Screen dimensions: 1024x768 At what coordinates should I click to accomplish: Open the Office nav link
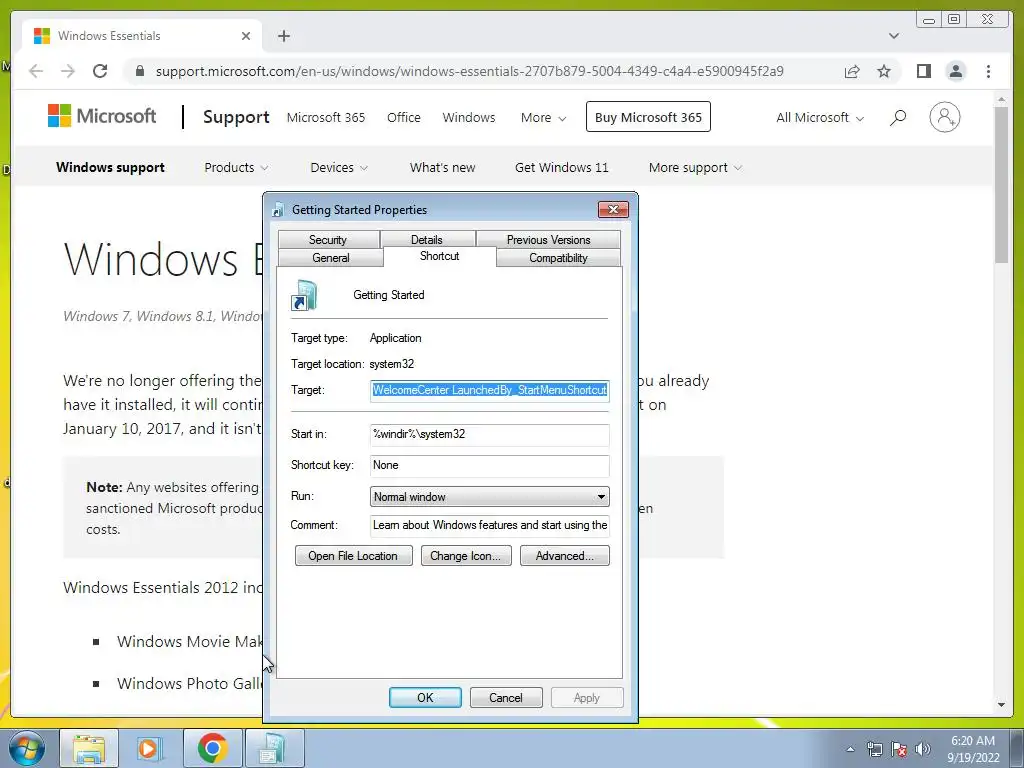[404, 118]
